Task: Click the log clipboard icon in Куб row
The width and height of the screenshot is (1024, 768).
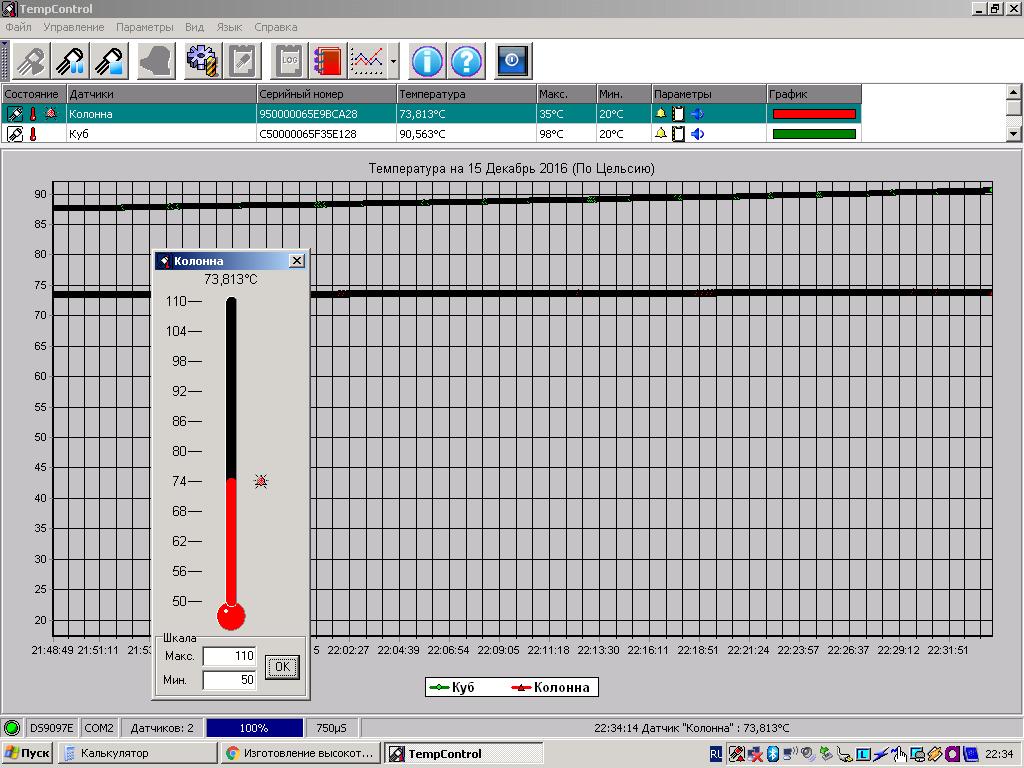Action: tap(679, 134)
